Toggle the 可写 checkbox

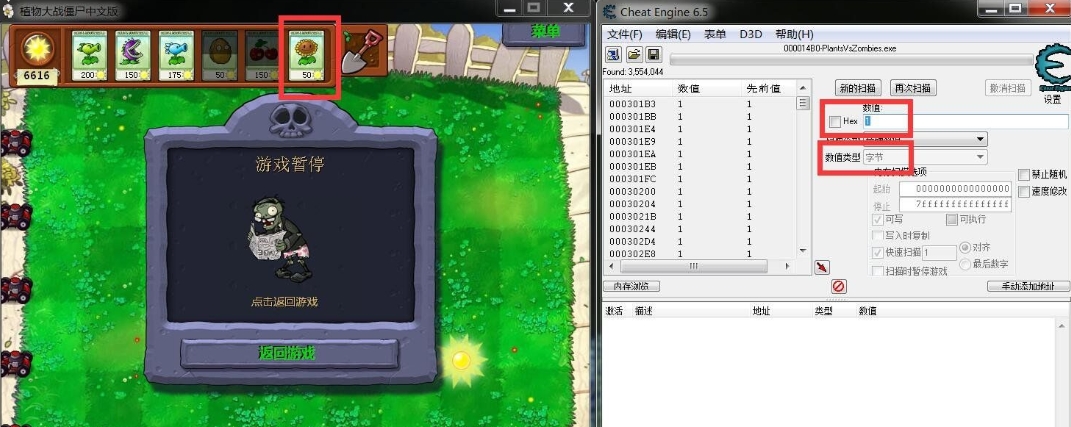(x=878, y=219)
